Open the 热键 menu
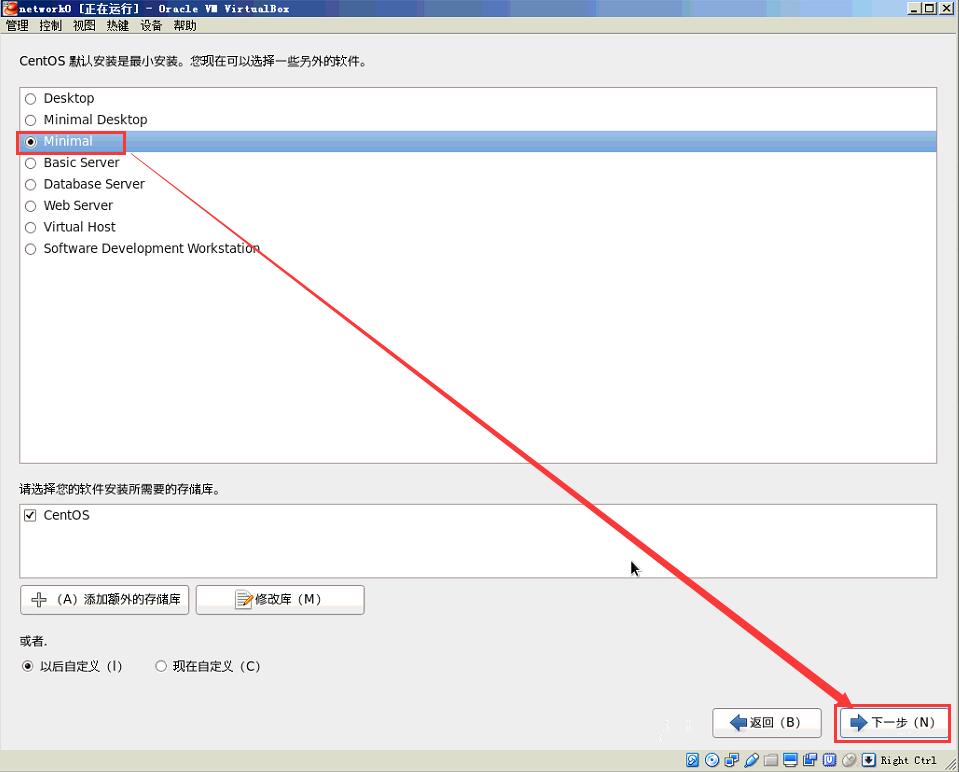The width and height of the screenshot is (959, 772). (117, 26)
